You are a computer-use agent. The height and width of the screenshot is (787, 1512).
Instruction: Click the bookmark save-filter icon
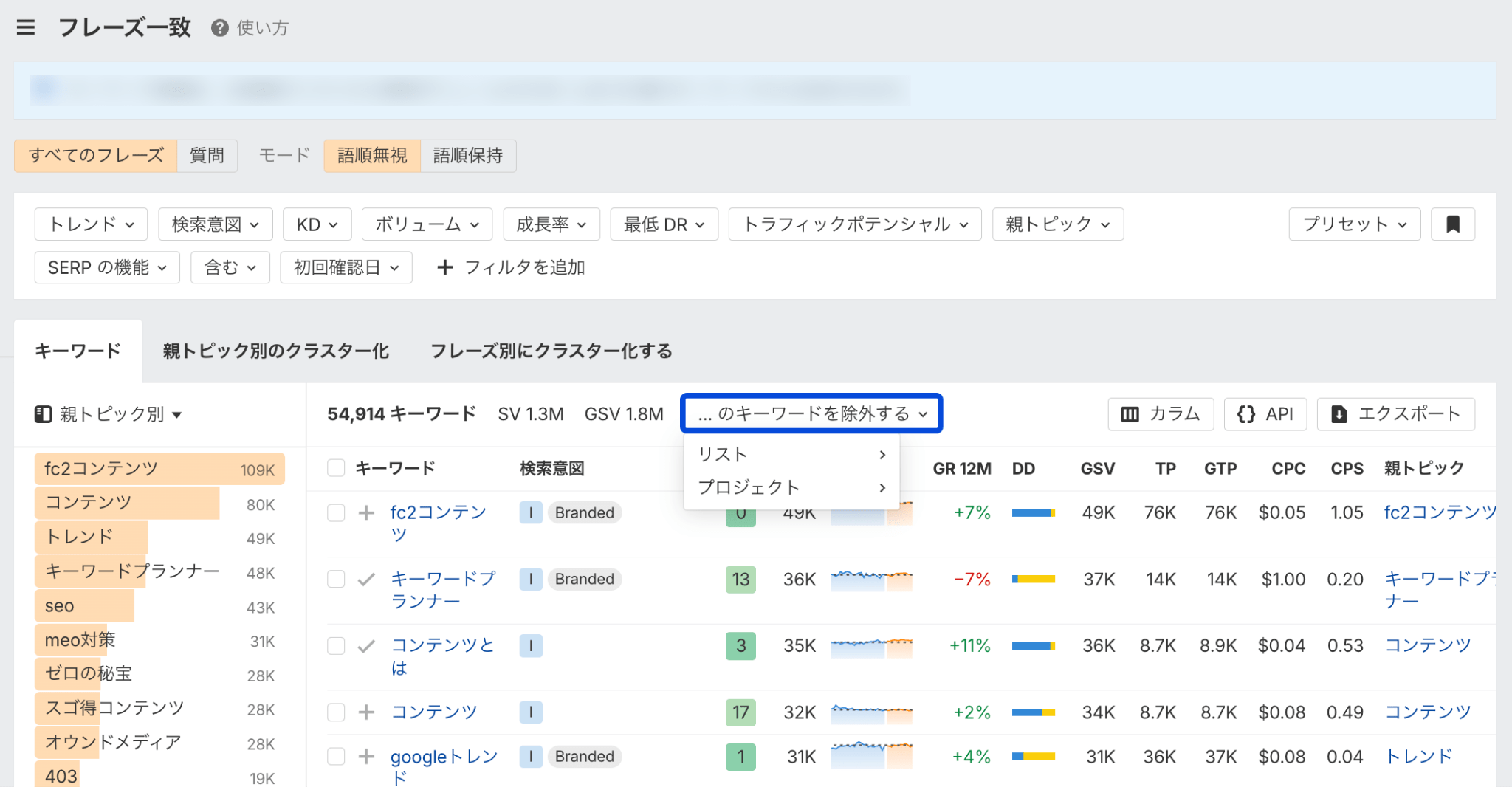tap(1452, 224)
